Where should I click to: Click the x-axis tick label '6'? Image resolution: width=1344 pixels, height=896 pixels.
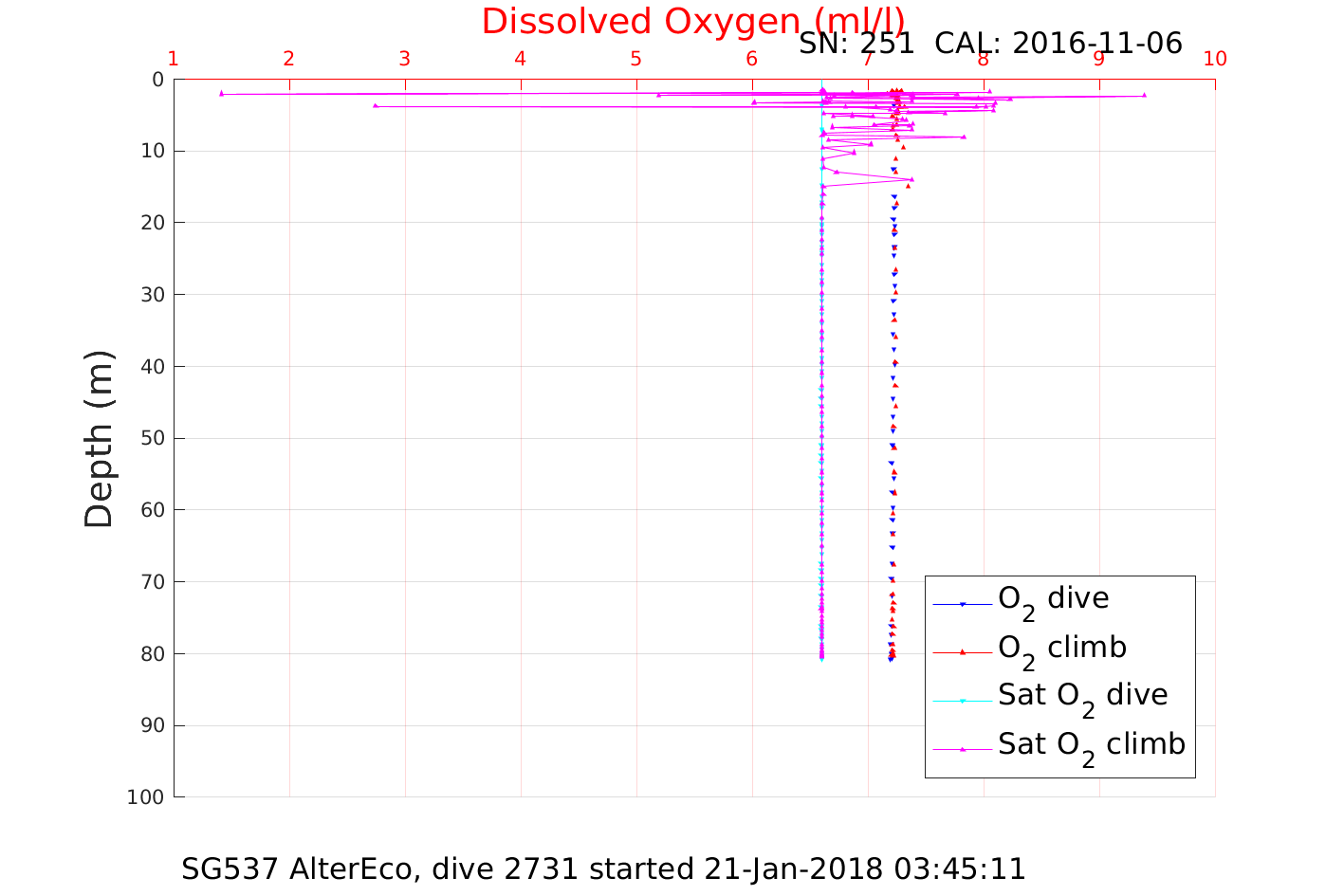(751, 59)
